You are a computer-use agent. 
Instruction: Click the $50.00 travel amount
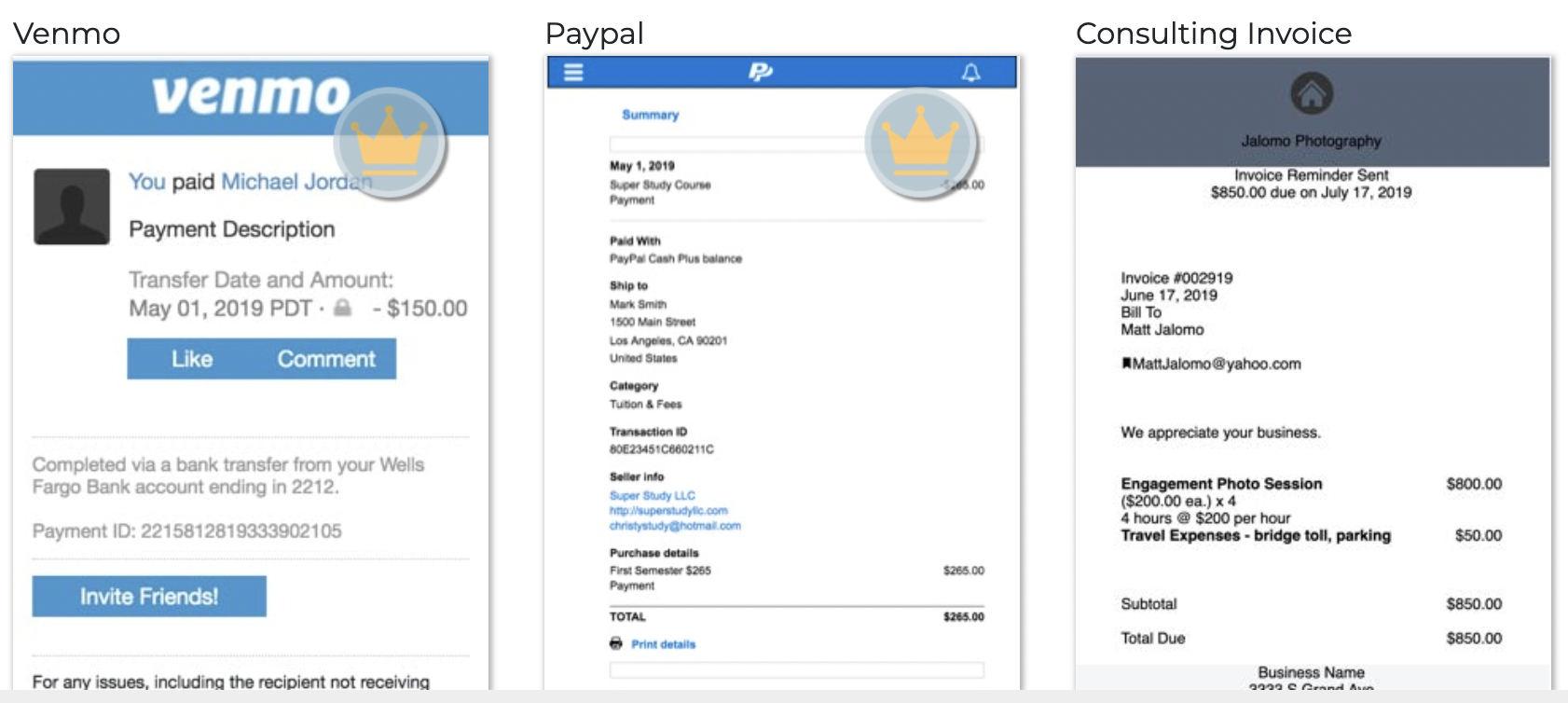pyautogui.click(x=1479, y=535)
